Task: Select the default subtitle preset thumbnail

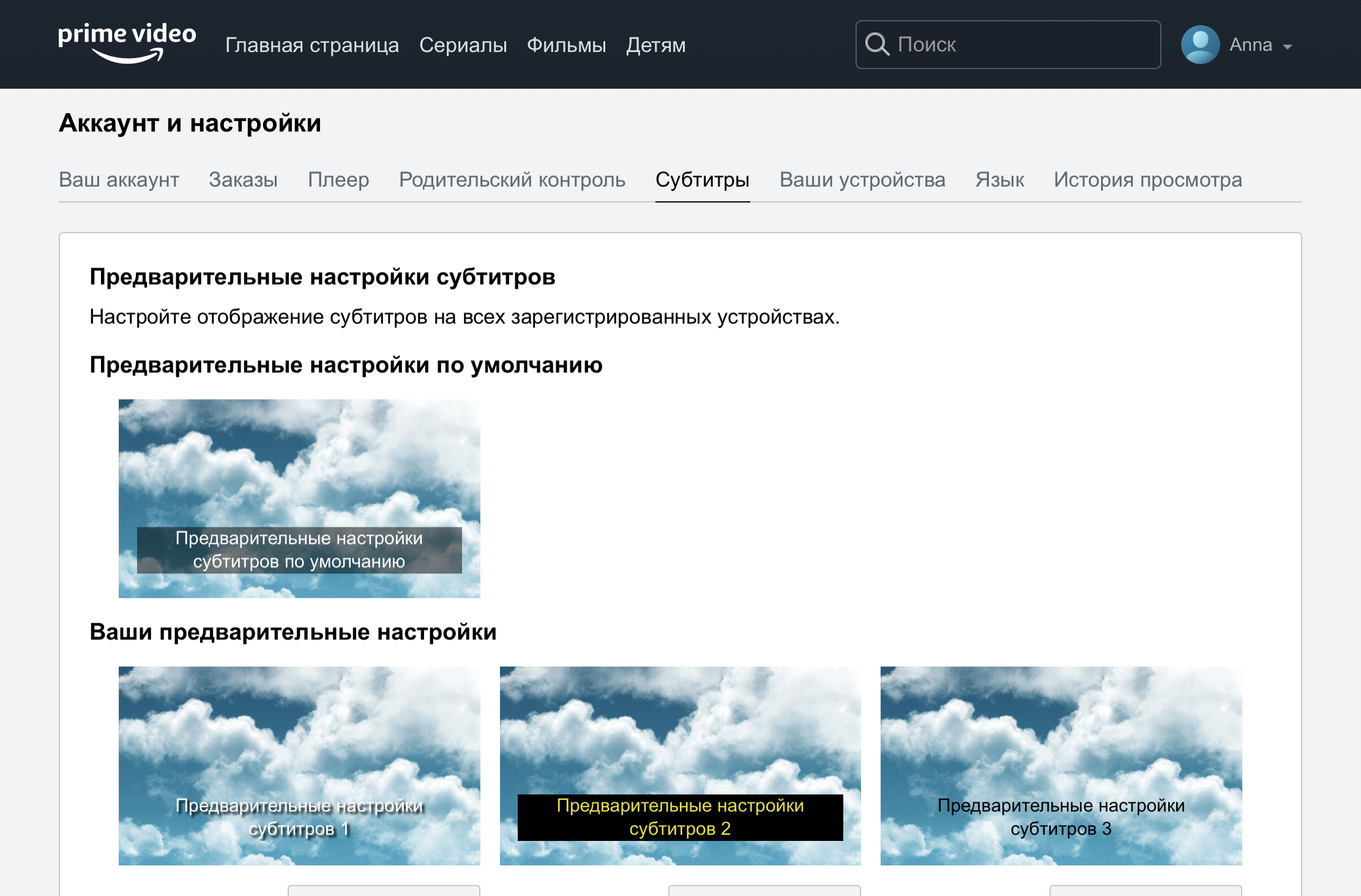Action: (x=299, y=498)
